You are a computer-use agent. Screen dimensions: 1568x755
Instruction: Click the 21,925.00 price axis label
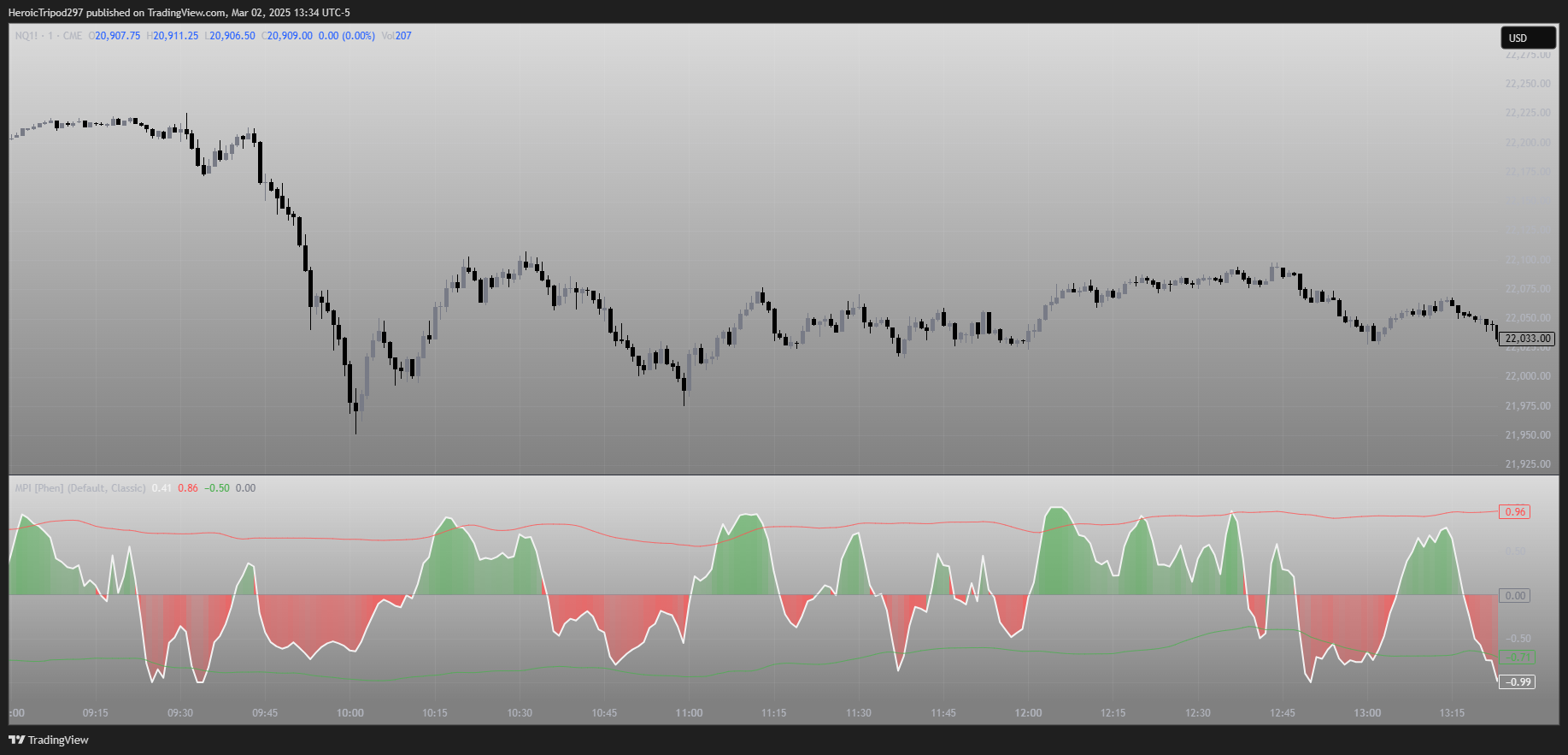pyautogui.click(x=1528, y=464)
